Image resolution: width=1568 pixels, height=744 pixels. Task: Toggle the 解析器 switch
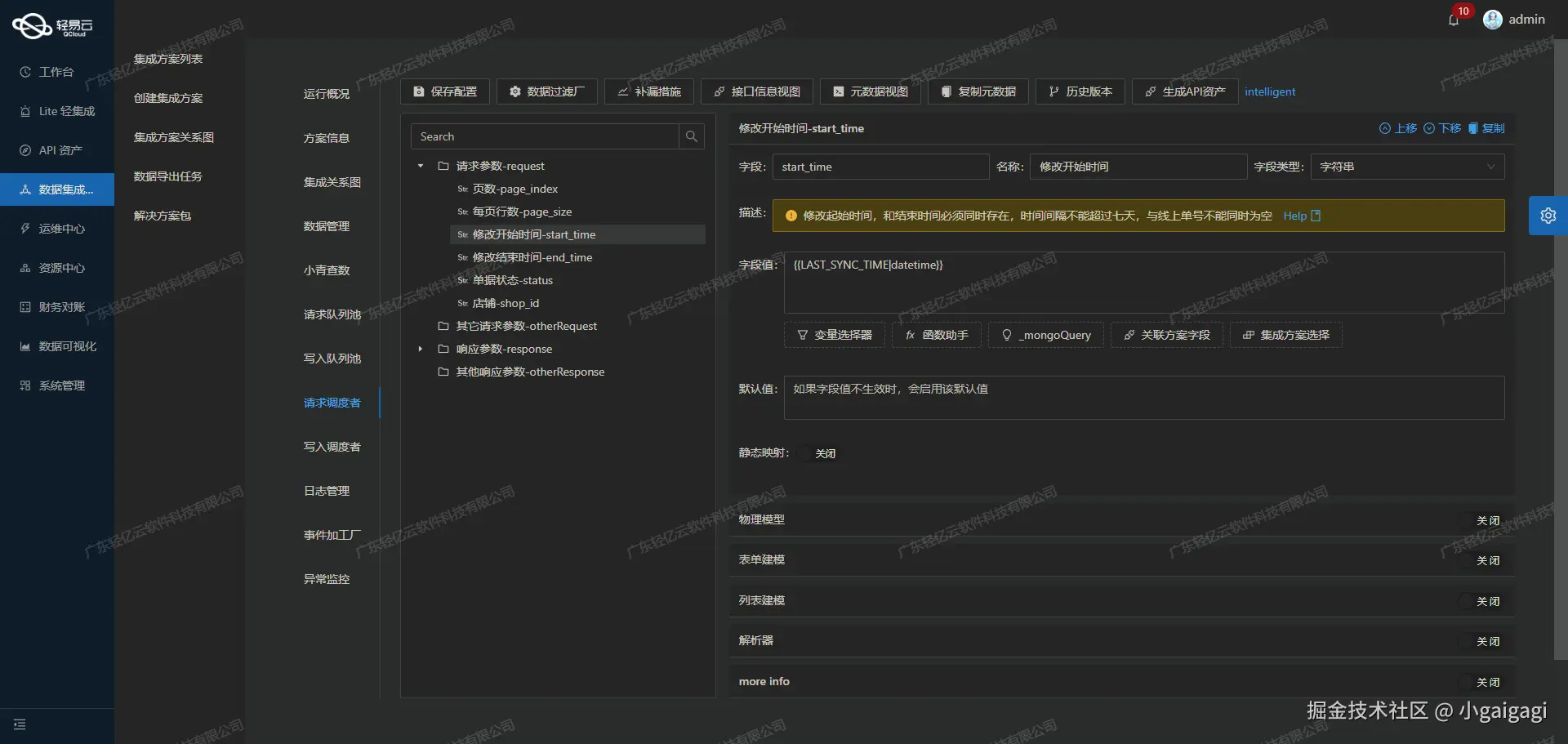click(1482, 641)
